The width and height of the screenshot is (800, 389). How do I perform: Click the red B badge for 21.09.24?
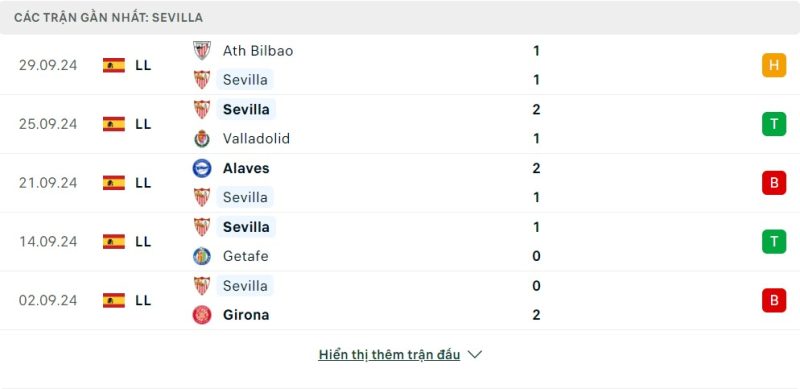tap(774, 183)
